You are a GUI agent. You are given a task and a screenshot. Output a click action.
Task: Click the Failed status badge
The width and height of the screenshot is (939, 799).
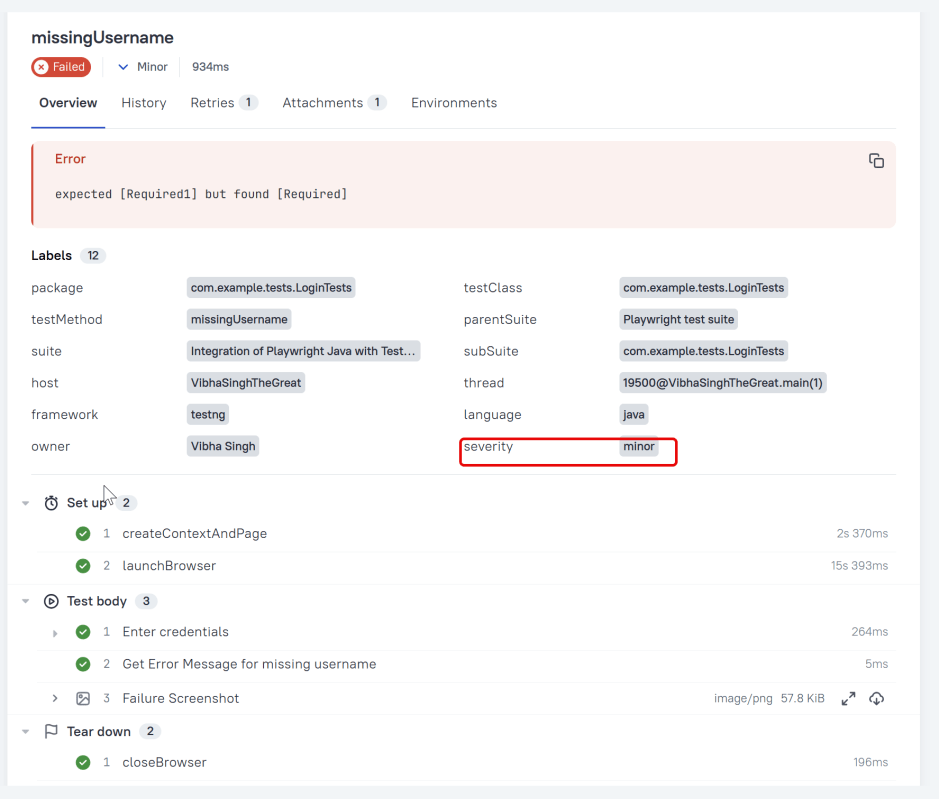(x=61, y=67)
